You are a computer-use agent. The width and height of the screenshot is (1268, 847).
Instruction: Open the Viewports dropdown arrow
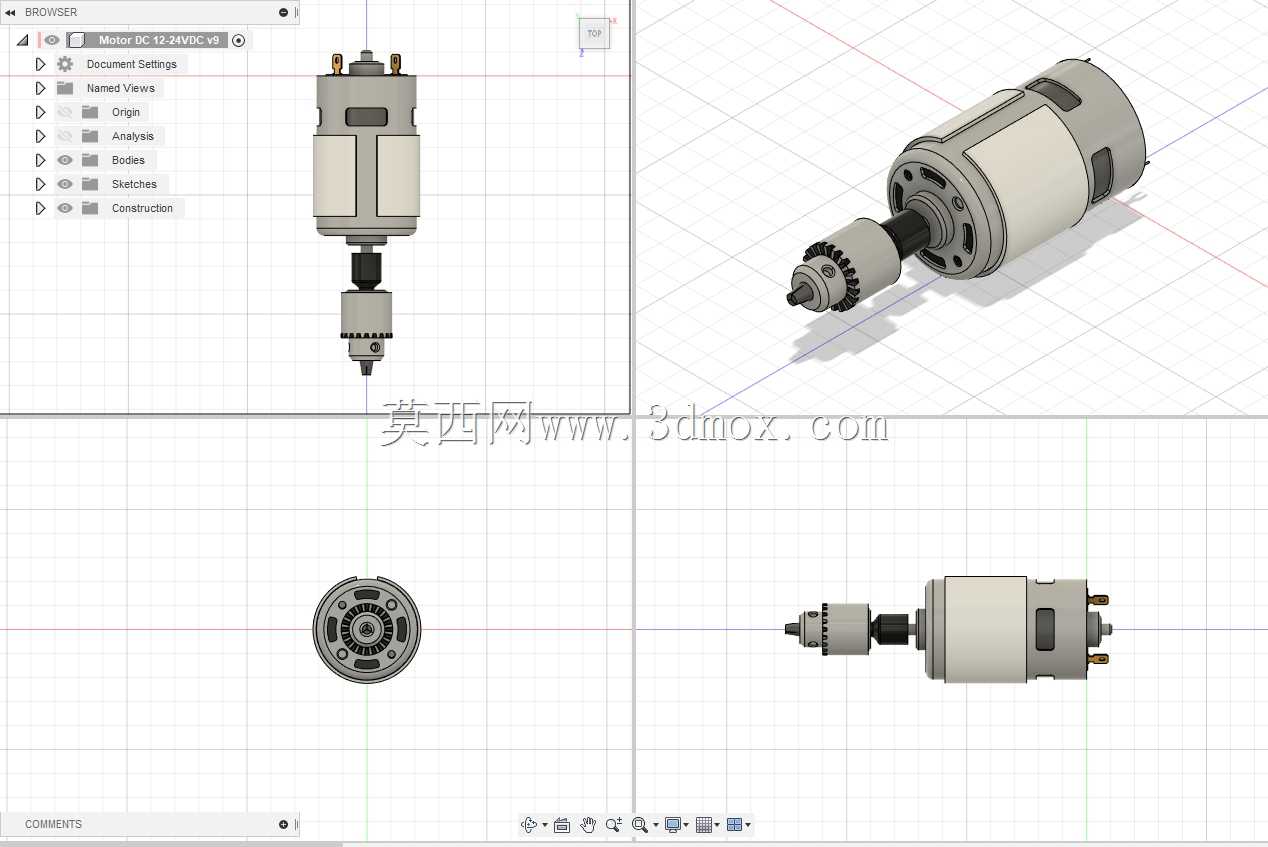click(748, 826)
